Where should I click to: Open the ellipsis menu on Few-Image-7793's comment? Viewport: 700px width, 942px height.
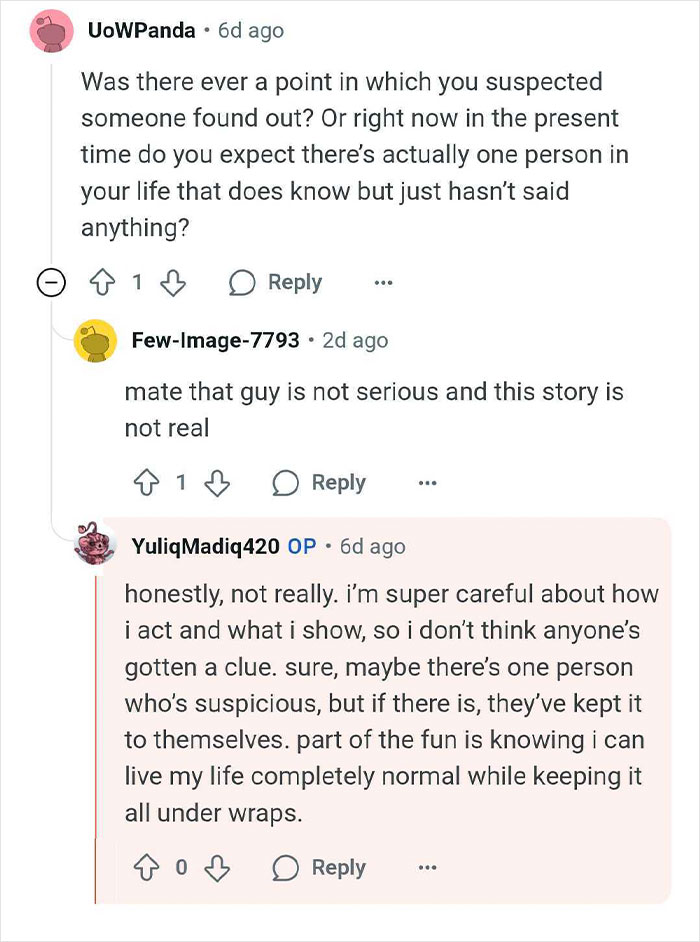(x=428, y=483)
